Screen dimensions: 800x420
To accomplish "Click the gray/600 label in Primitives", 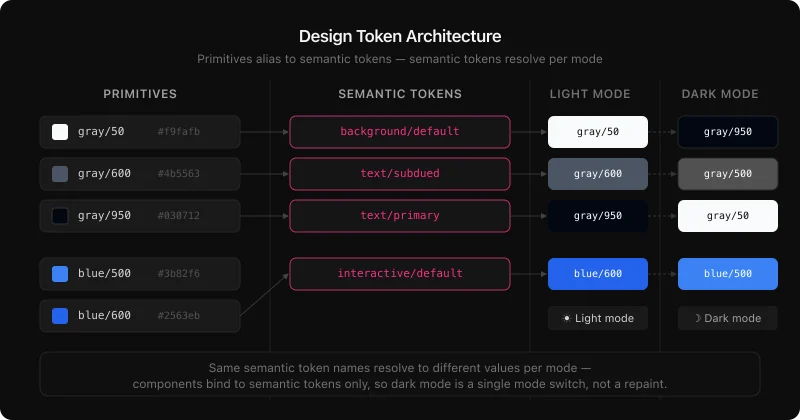I will 104,174.
